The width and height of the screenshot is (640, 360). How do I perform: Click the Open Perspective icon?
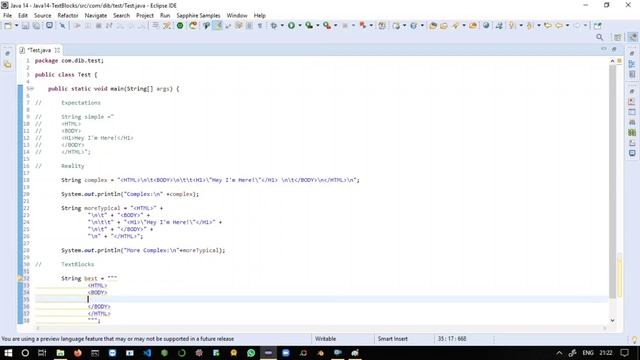pos(618,37)
